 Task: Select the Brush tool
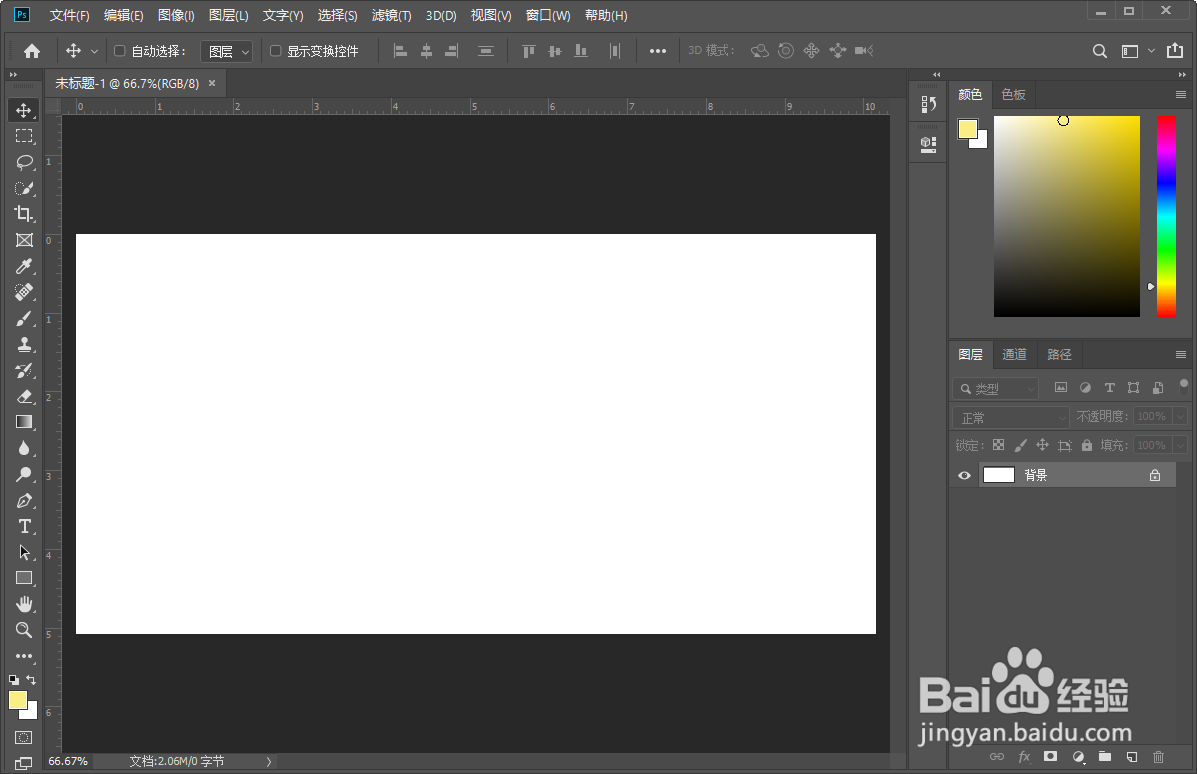(24, 318)
